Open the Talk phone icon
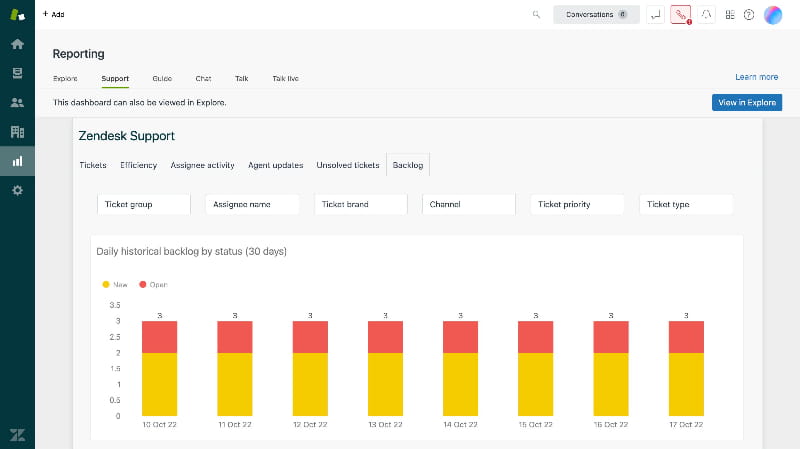Viewport: 800px width, 449px height. click(680, 15)
